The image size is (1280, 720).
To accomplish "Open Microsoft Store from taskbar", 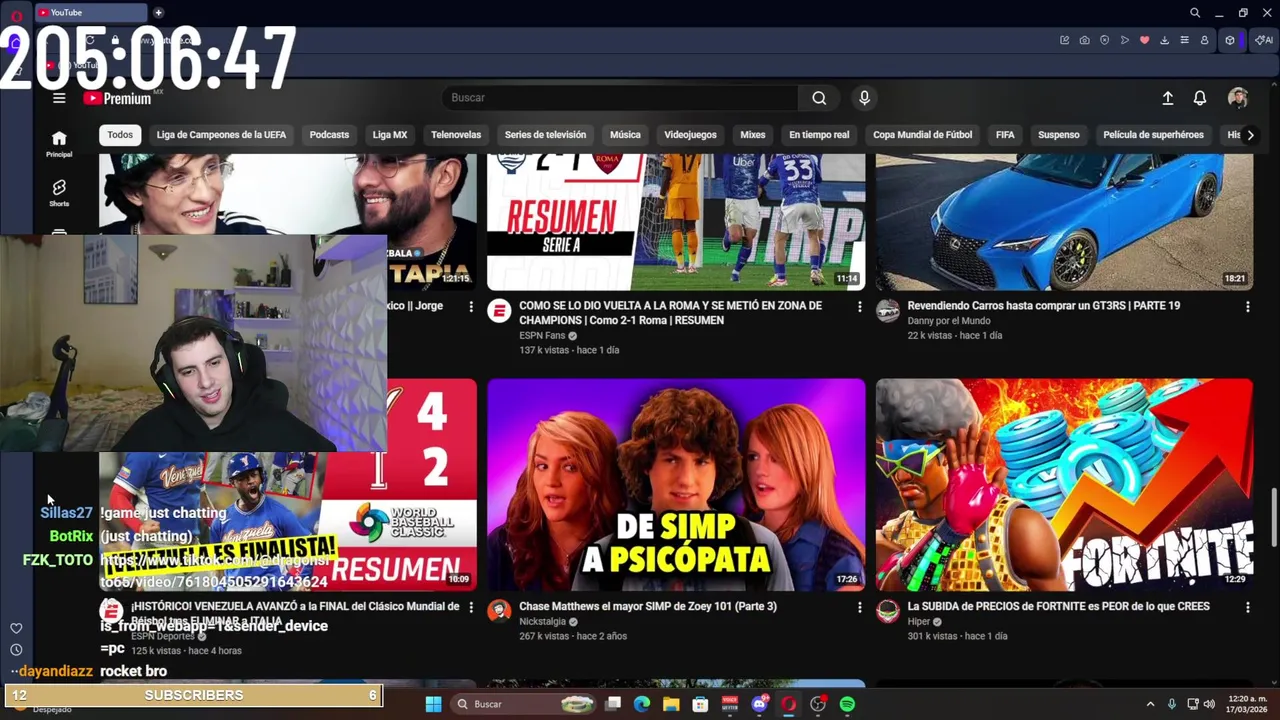I will (700, 704).
